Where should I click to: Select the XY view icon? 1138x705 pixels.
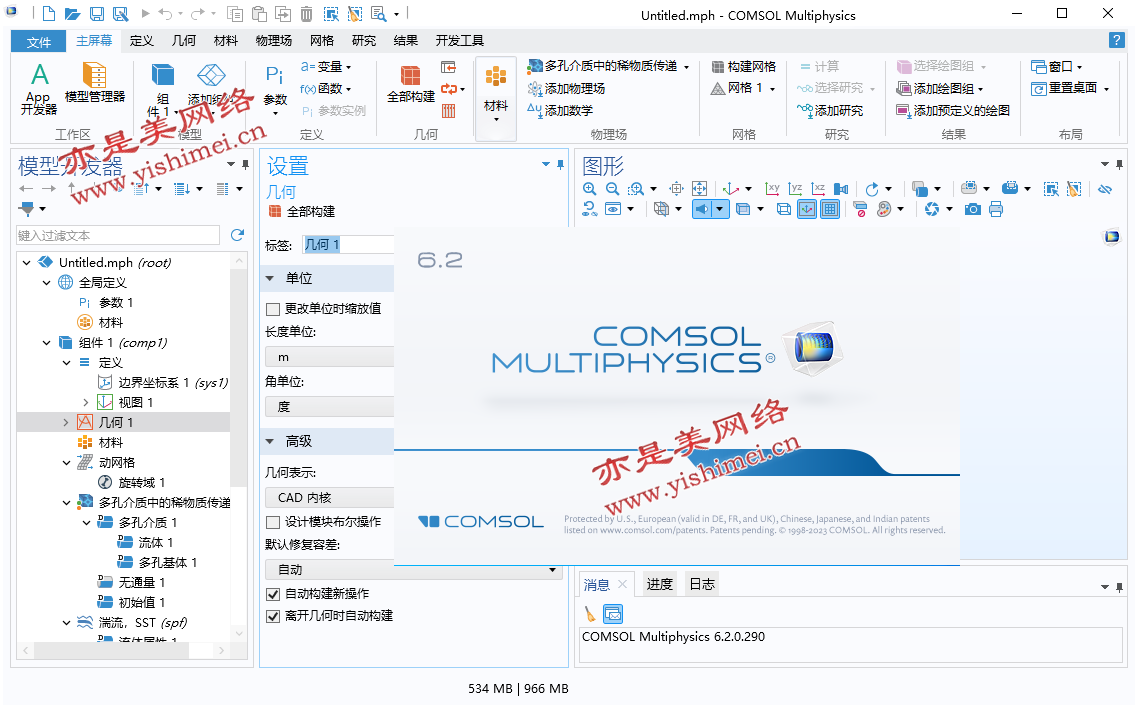click(x=772, y=188)
